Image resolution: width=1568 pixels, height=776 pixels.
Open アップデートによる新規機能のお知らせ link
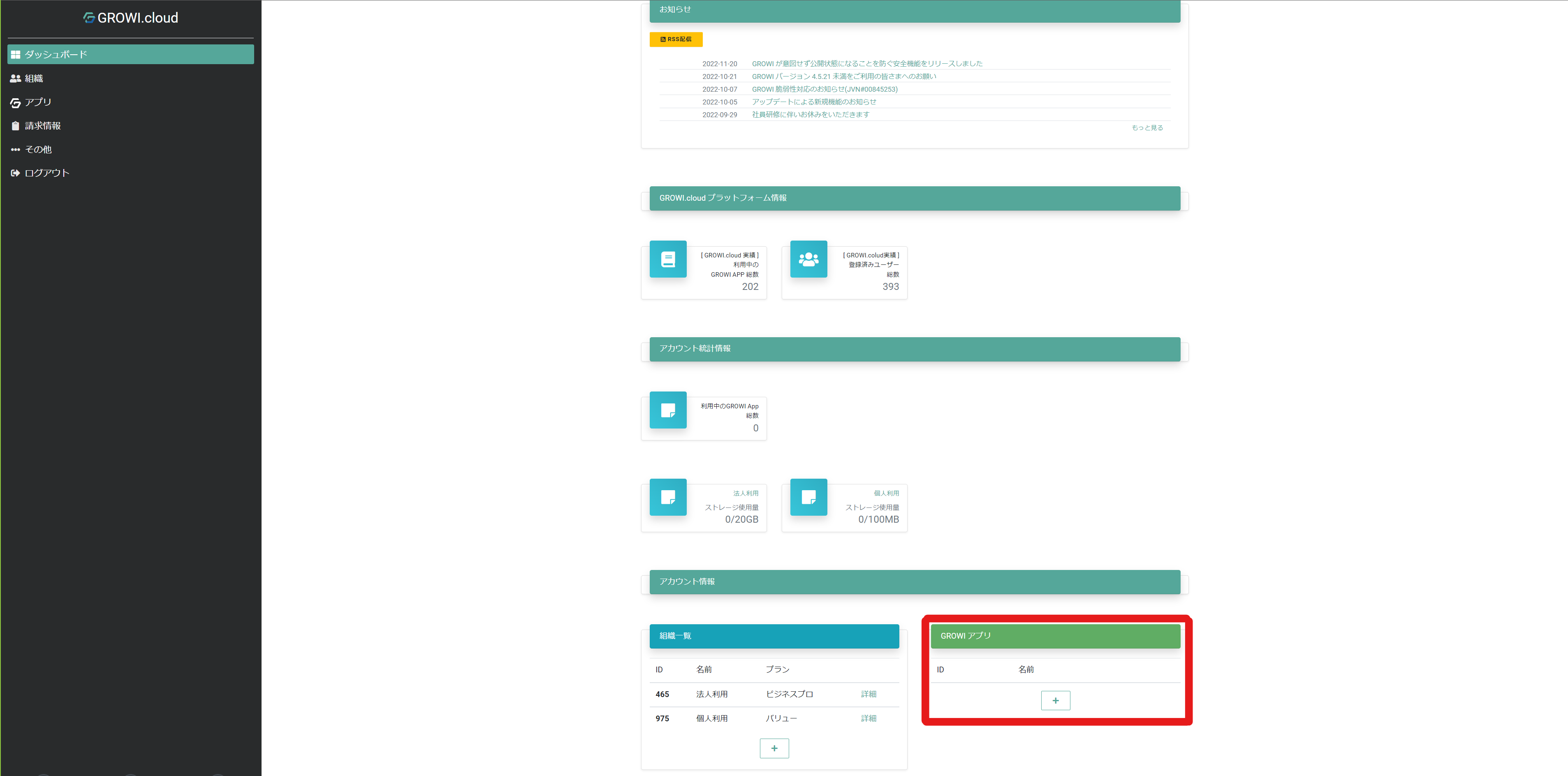pos(814,102)
